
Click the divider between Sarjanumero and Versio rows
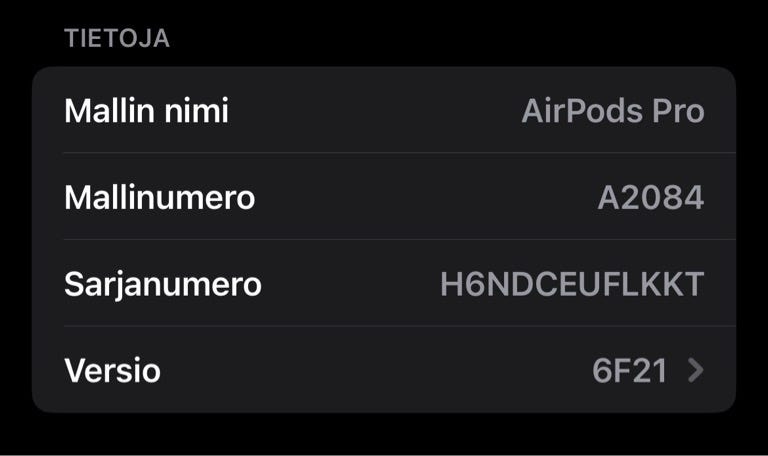[398, 326]
